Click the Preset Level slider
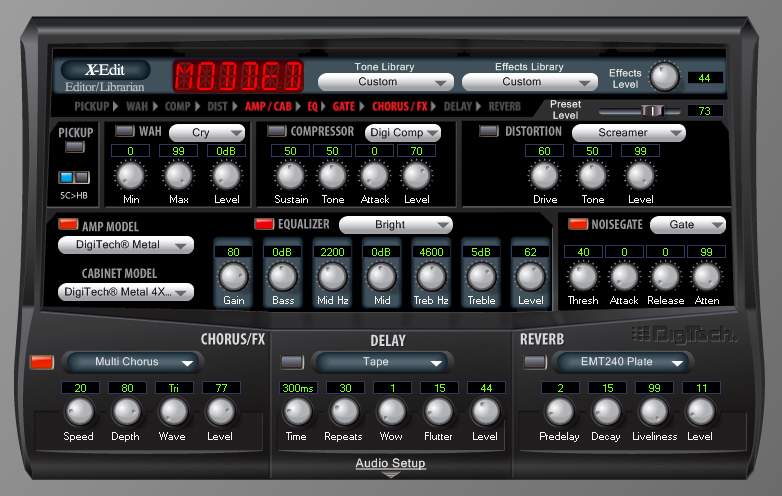Viewport: 782px width, 496px height. coord(639,111)
